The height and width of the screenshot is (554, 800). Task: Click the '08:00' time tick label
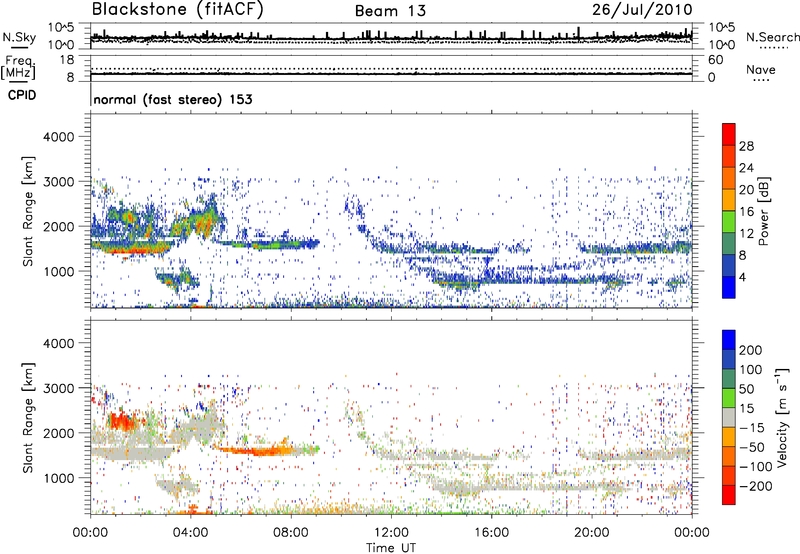(291, 533)
